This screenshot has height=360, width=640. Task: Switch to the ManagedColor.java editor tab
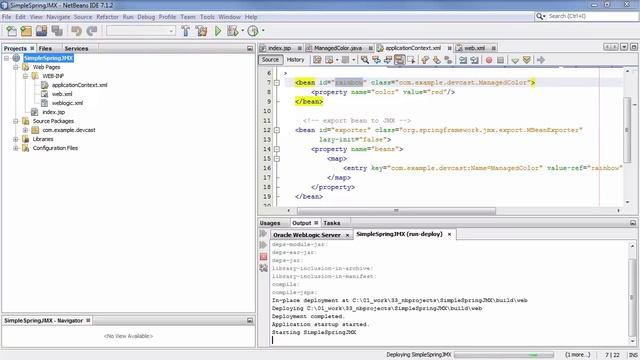338,48
